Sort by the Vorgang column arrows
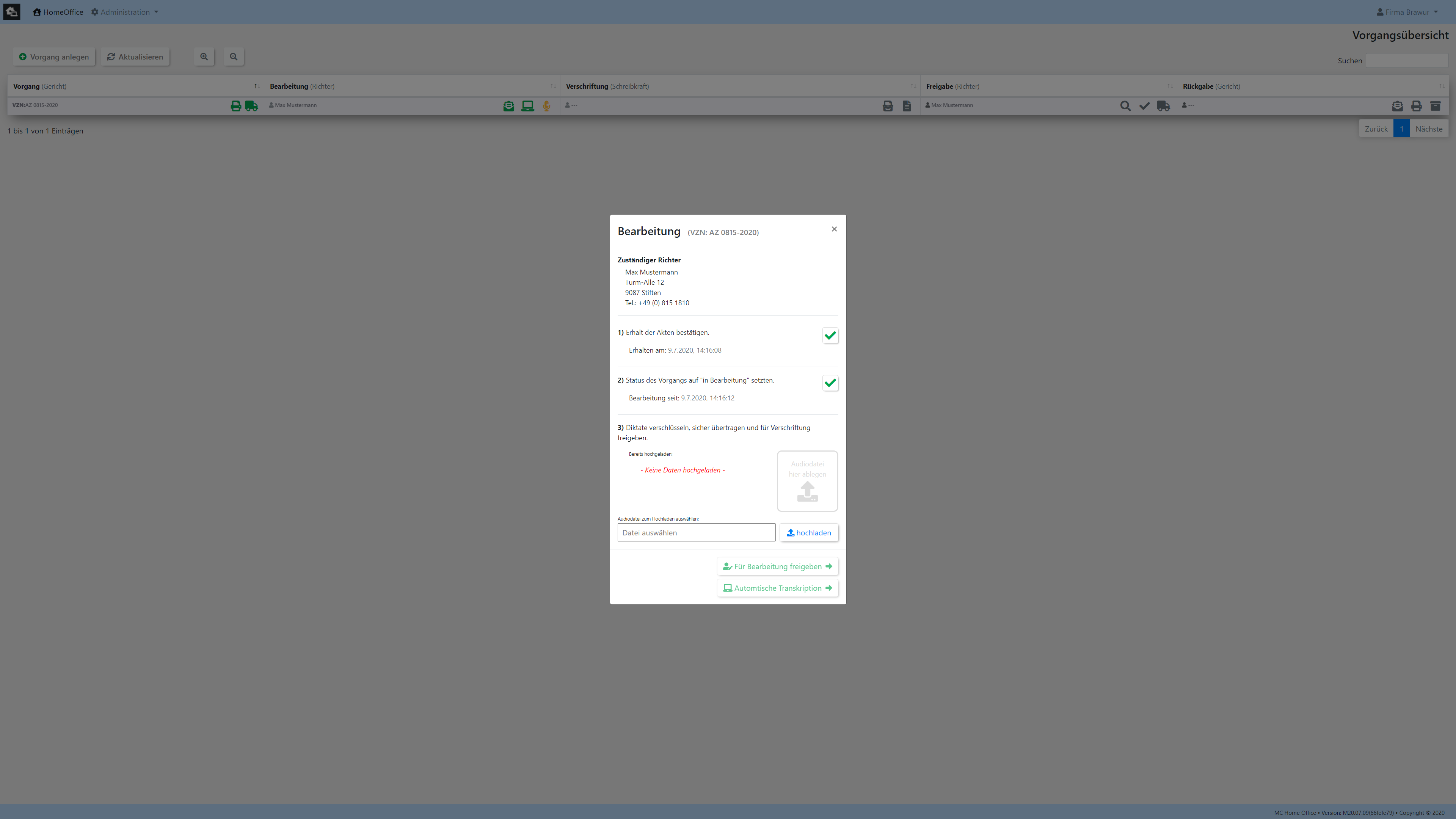Screen dimensions: 1456x819 [257, 86]
